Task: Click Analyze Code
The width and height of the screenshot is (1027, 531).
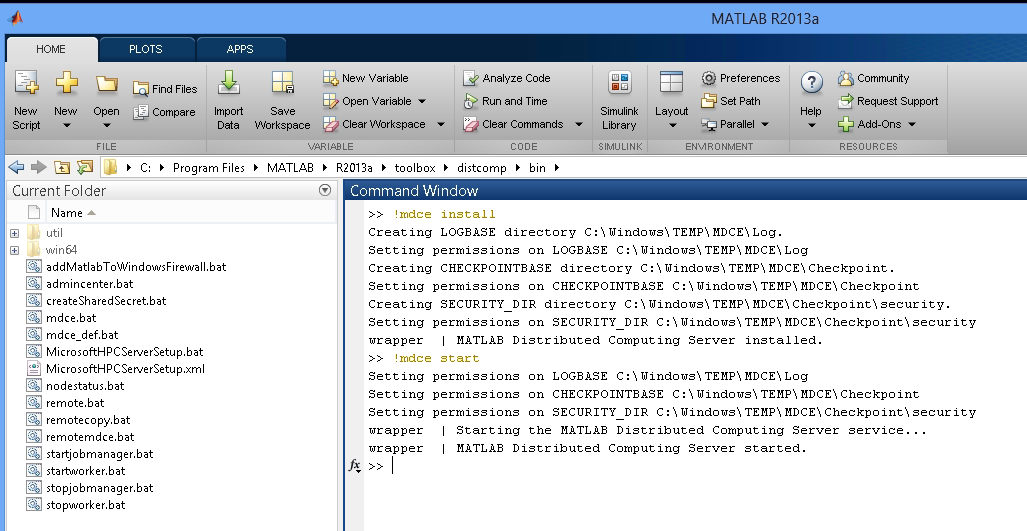Action: 506,78
